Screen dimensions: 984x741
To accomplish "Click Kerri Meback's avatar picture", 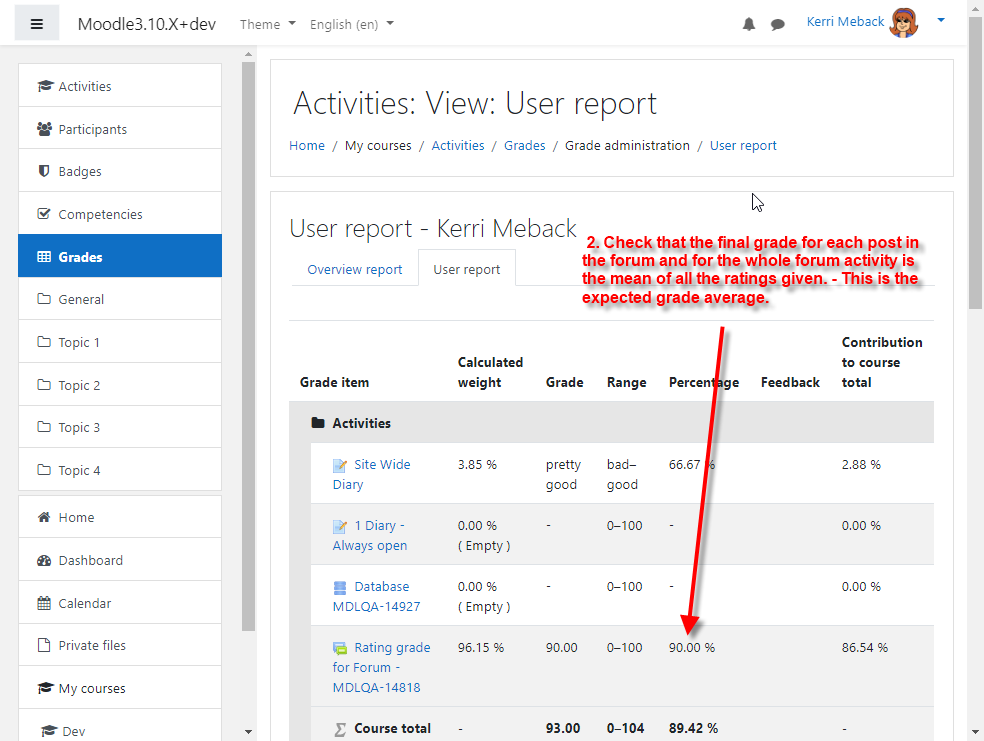I will coord(904,23).
